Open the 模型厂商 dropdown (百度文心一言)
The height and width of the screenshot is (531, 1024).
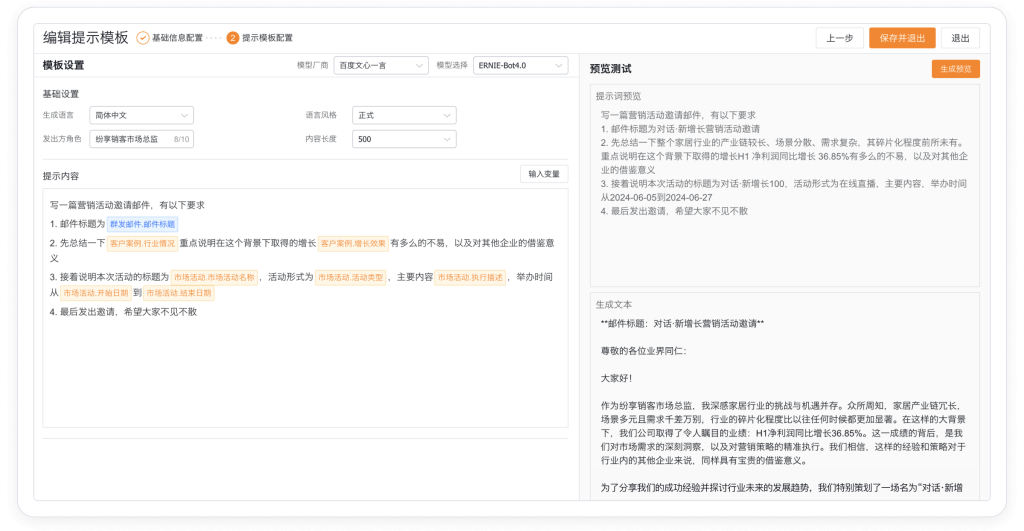click(x=380, y=66)
